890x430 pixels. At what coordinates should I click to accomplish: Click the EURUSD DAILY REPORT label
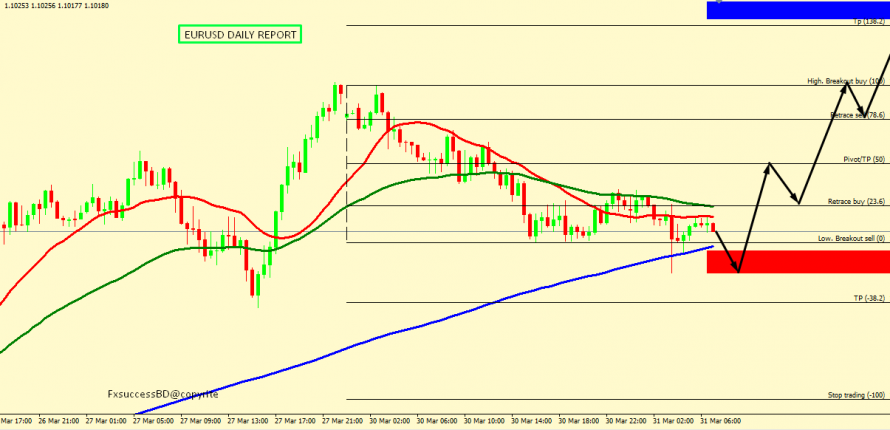[240, 34]
